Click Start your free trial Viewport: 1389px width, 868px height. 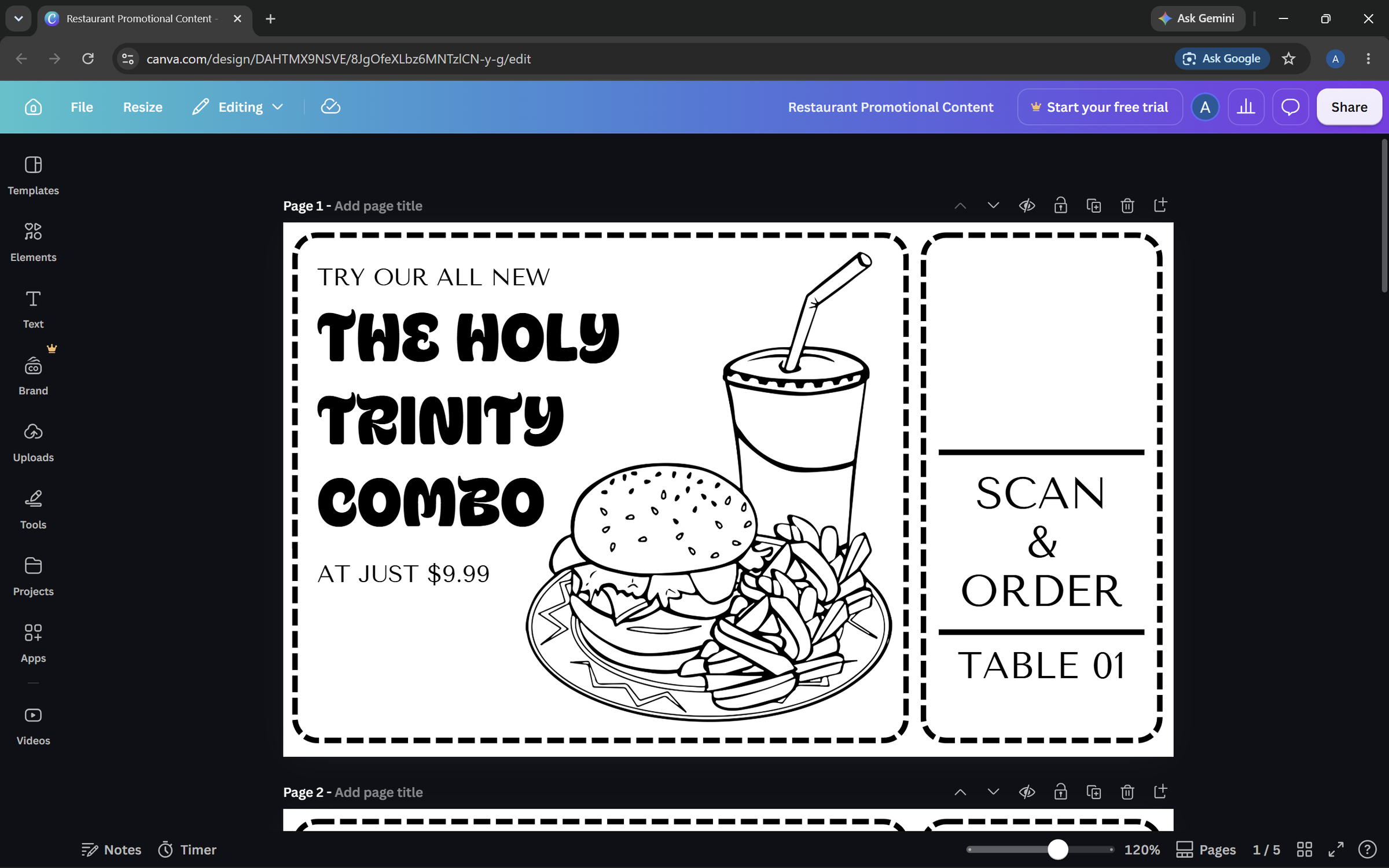(x=1100, y=107)
